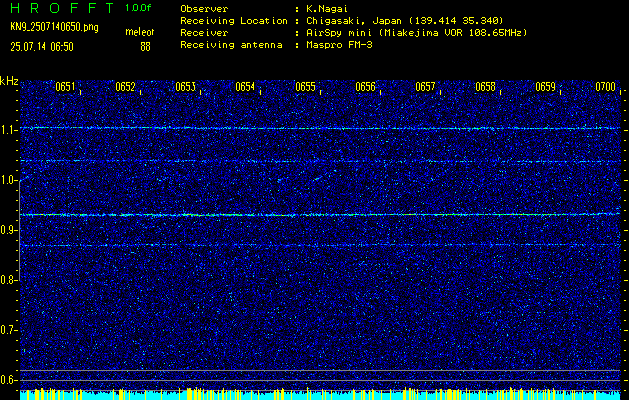The width and height of the screenshot is (629, 400).
Task: Click the Chigasaki, Japan location text
Action: (x=405, y=21)
